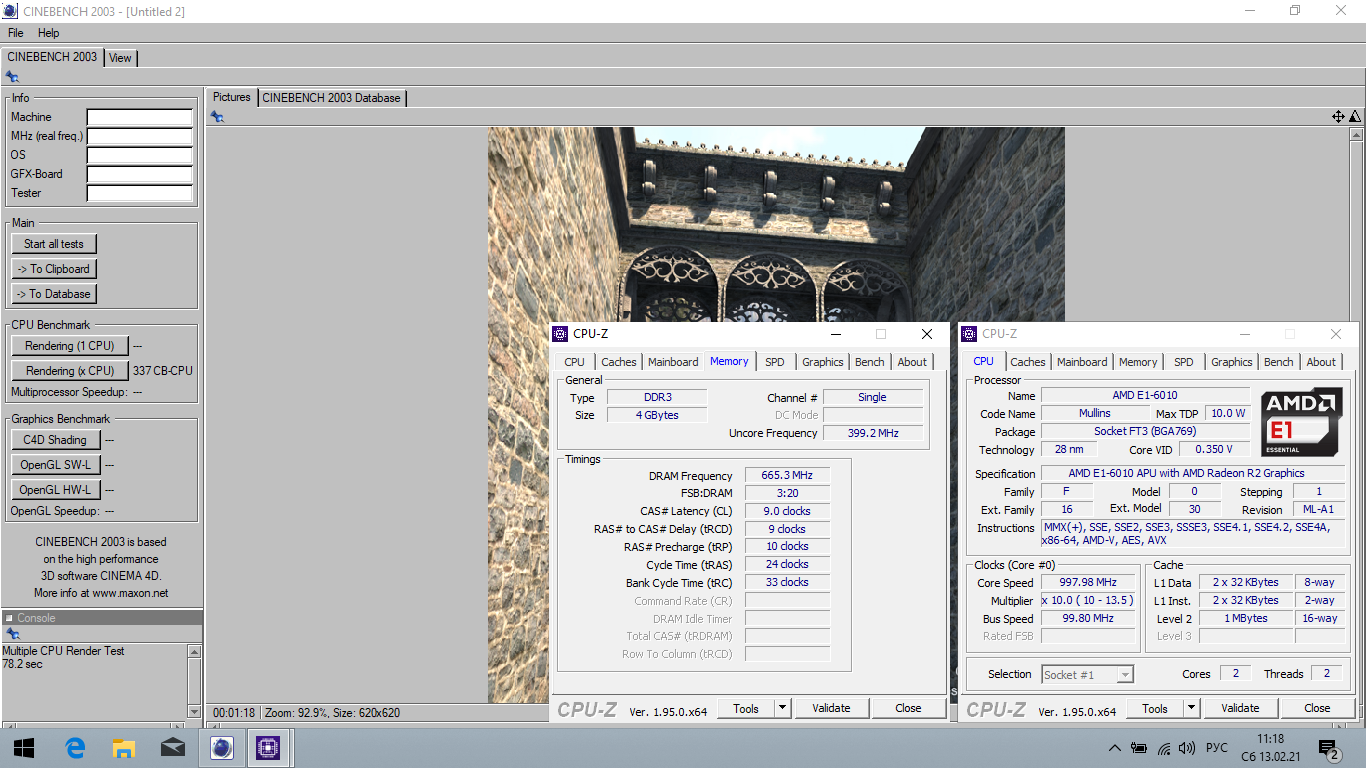Run C4D Shading test
This screenshot has height=768, width=1366.
pyautogui.click(x=55, y=440)
